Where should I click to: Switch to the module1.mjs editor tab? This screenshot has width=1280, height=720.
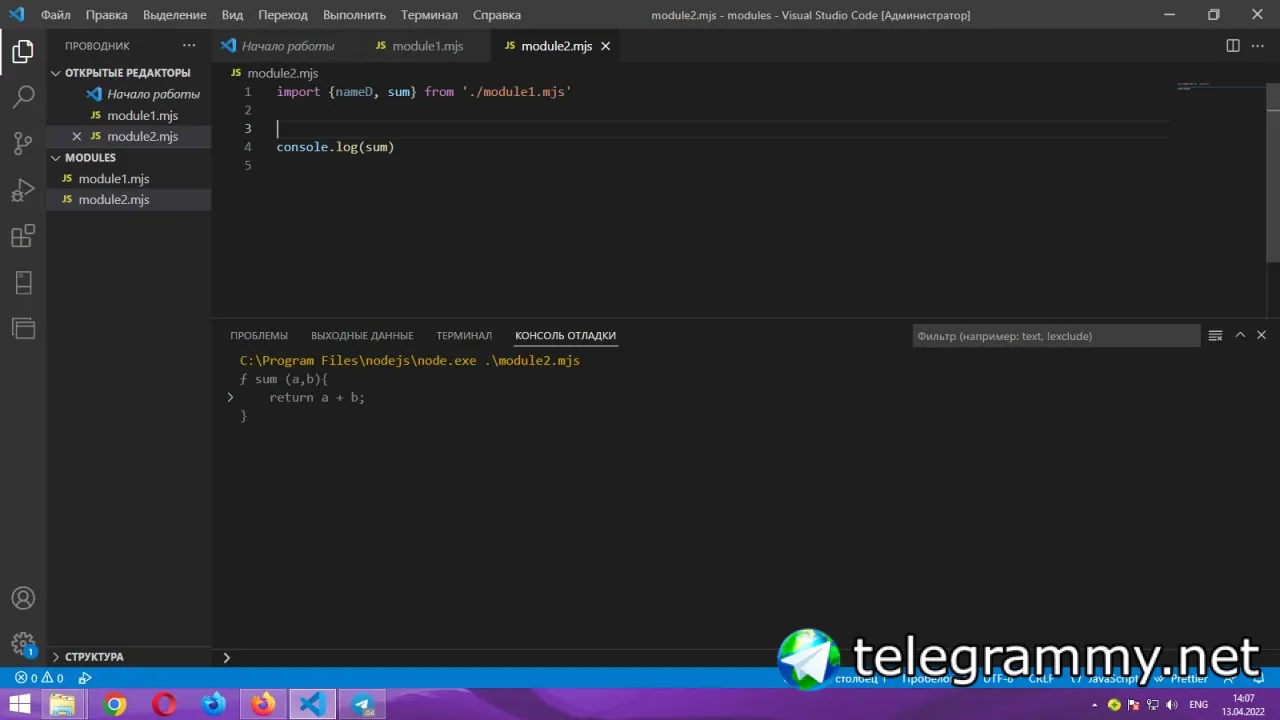[x=427, y=46]
